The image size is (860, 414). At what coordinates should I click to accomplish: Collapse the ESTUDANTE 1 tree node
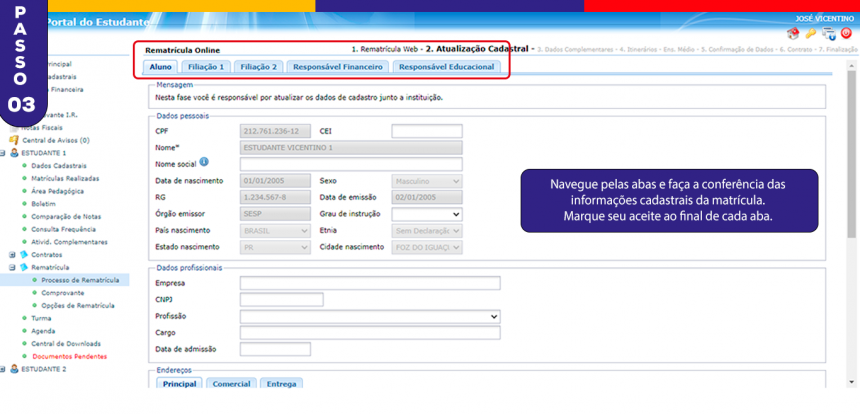(3, 153)
